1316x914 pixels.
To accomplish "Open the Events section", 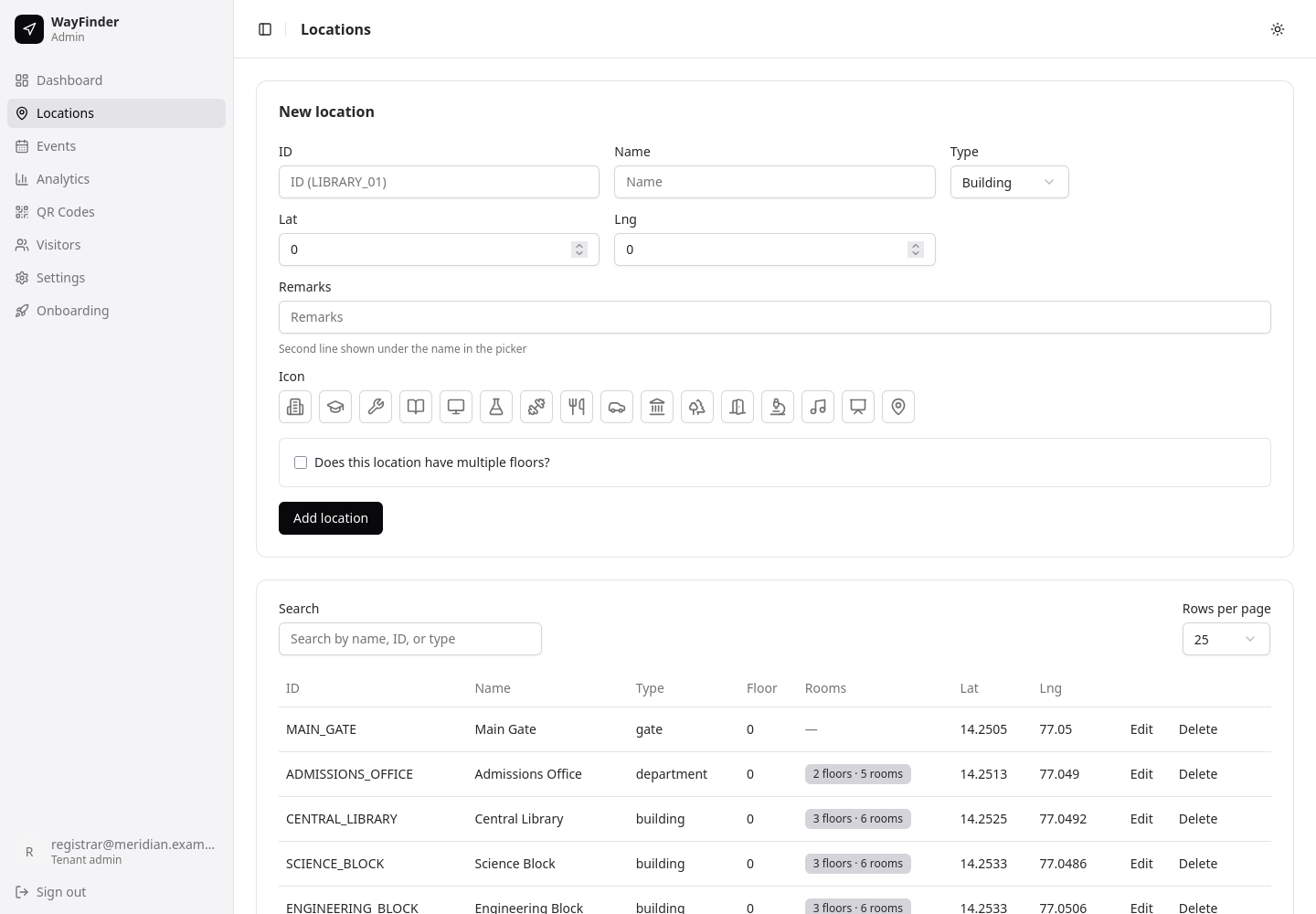I will pyautogui.click(x=116, y=146).
